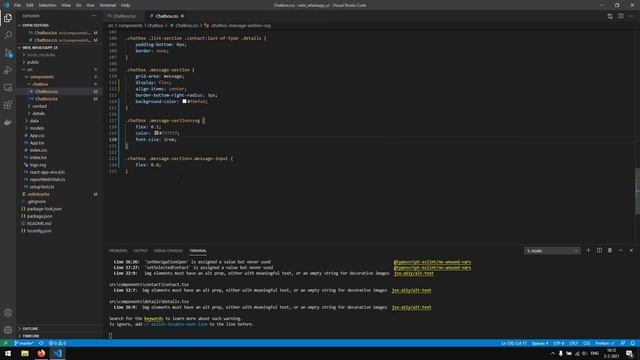Expand the details folder
This screenshot has width=640, height=360.
(39, 113)
